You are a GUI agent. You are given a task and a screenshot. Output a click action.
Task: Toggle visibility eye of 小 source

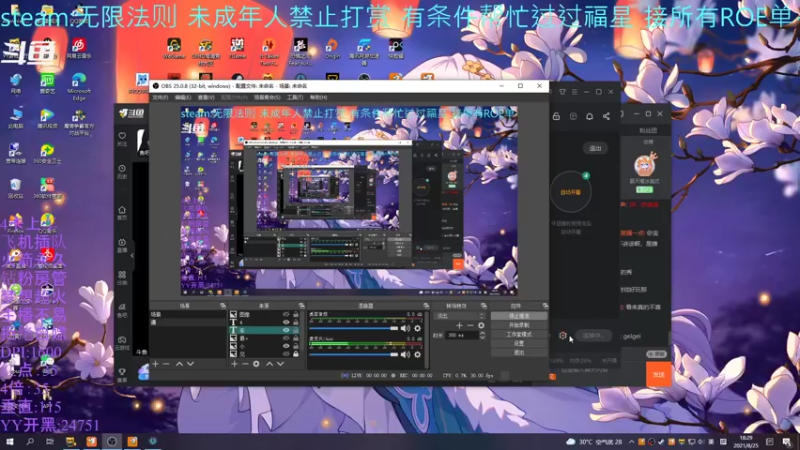pyautogui.click(x=286, y=346)
